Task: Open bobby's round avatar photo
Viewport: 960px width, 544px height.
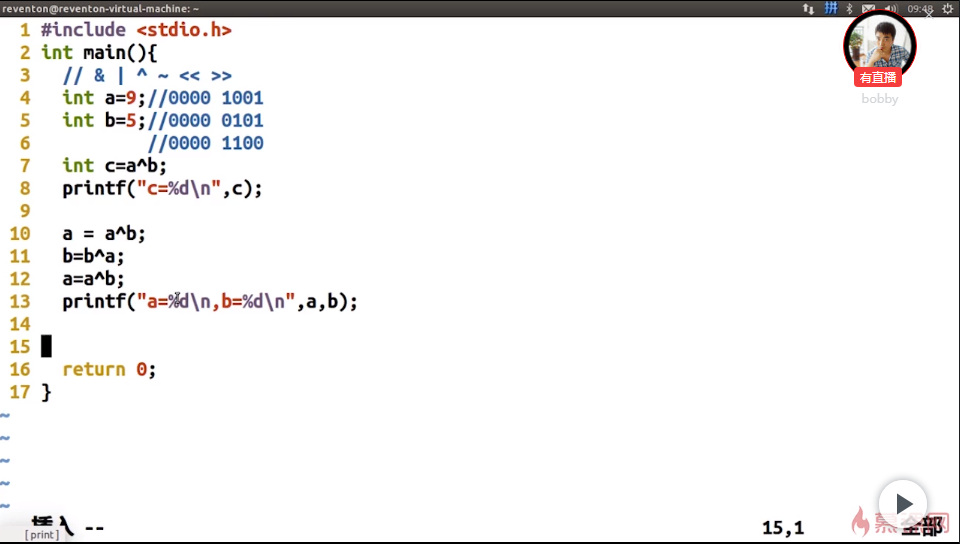Action: 880,45
